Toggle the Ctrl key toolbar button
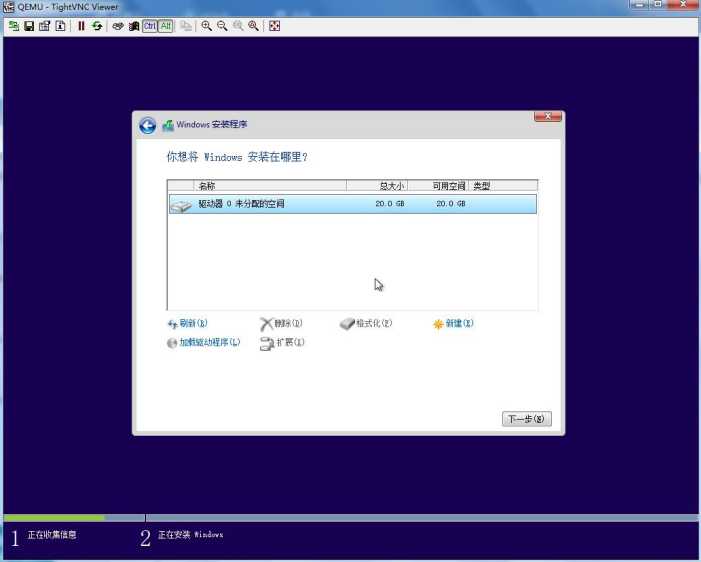 click(x=150, y=26)
